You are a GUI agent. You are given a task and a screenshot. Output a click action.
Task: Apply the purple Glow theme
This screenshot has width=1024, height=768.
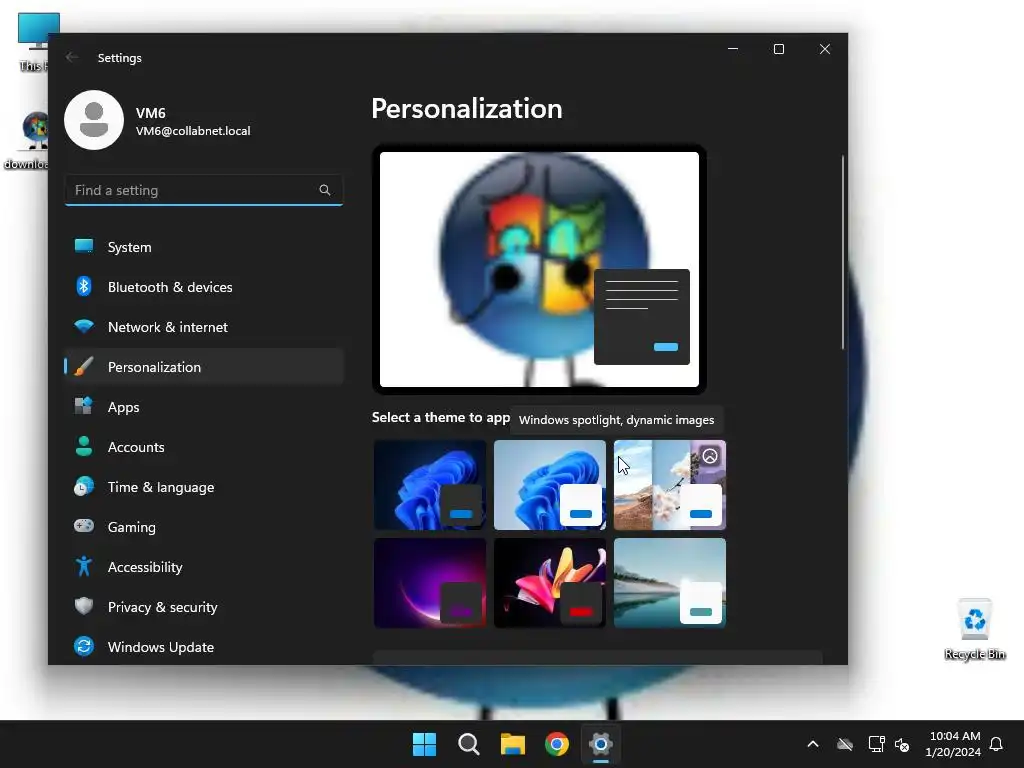click(430, 583)
